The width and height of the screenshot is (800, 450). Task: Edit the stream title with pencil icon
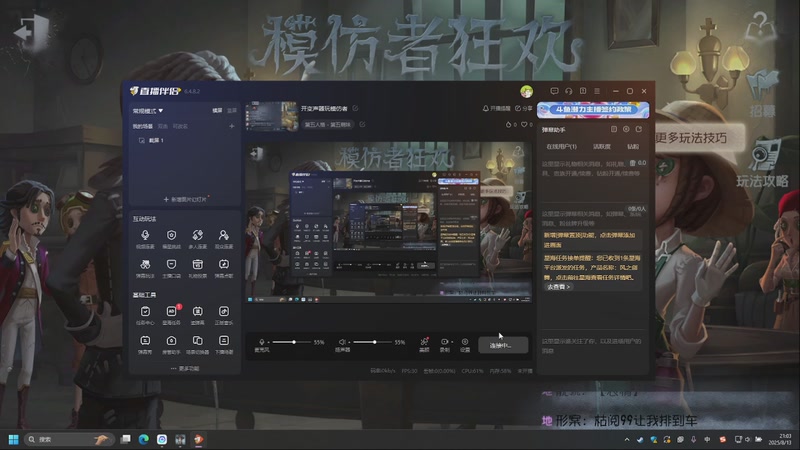(x=355, y=108)
